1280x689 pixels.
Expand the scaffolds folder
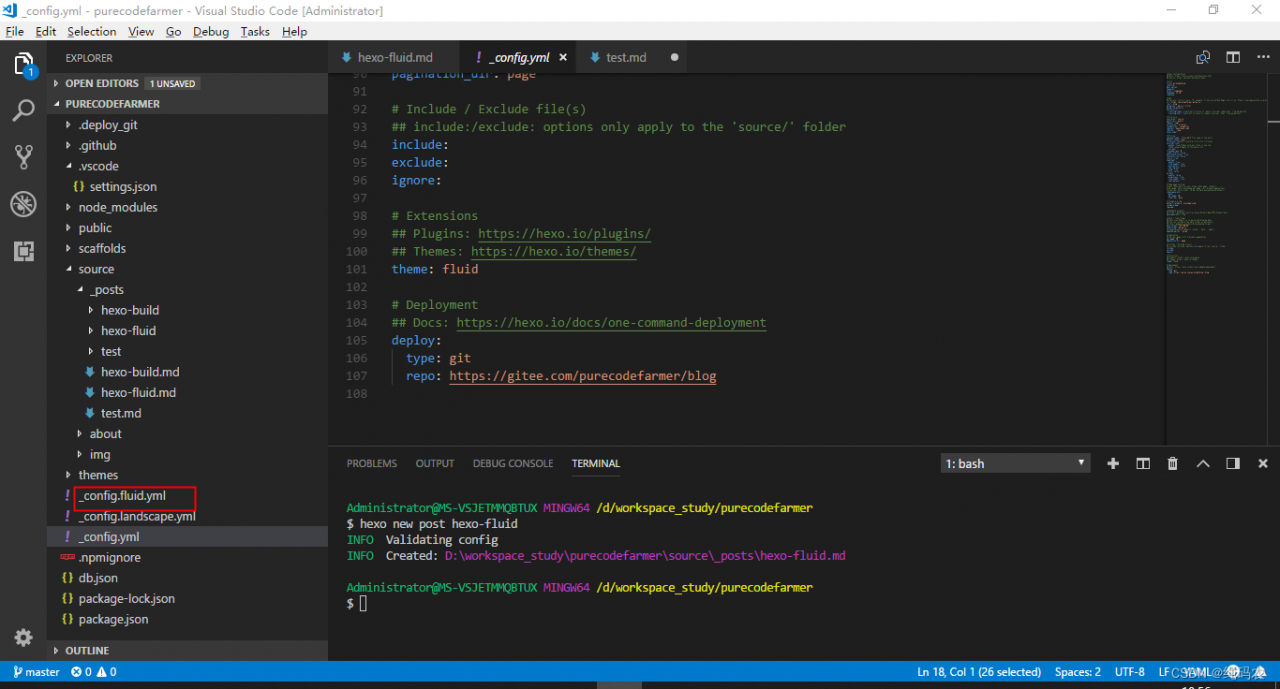102,248
